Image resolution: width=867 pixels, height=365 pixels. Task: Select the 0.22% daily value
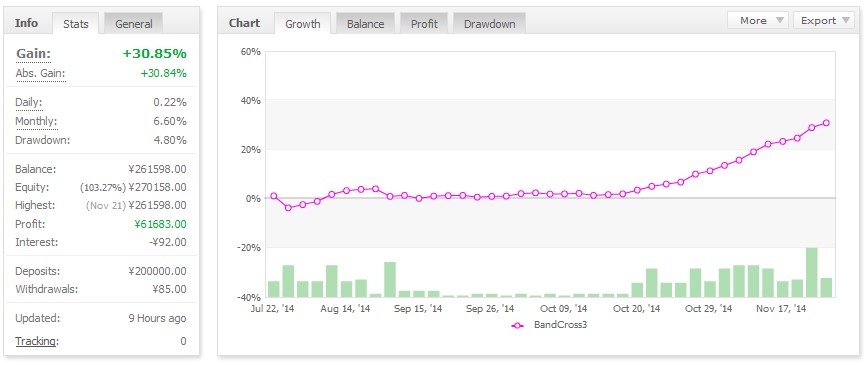tap(170, 102)
